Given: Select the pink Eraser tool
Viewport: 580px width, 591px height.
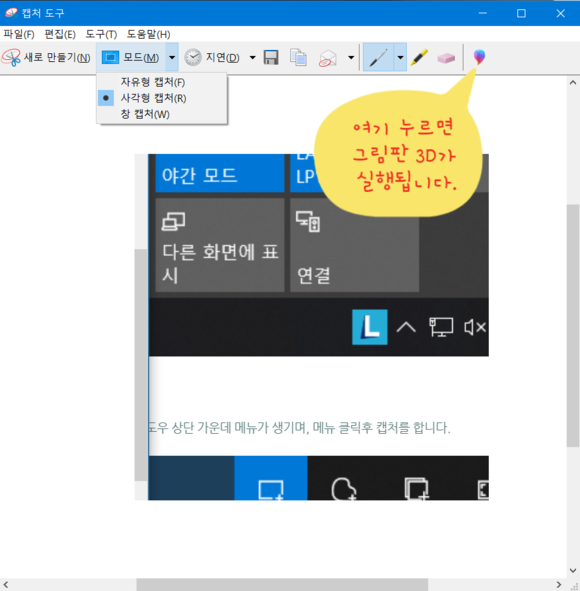Looking at the screenshot, I should click(446, 58).
